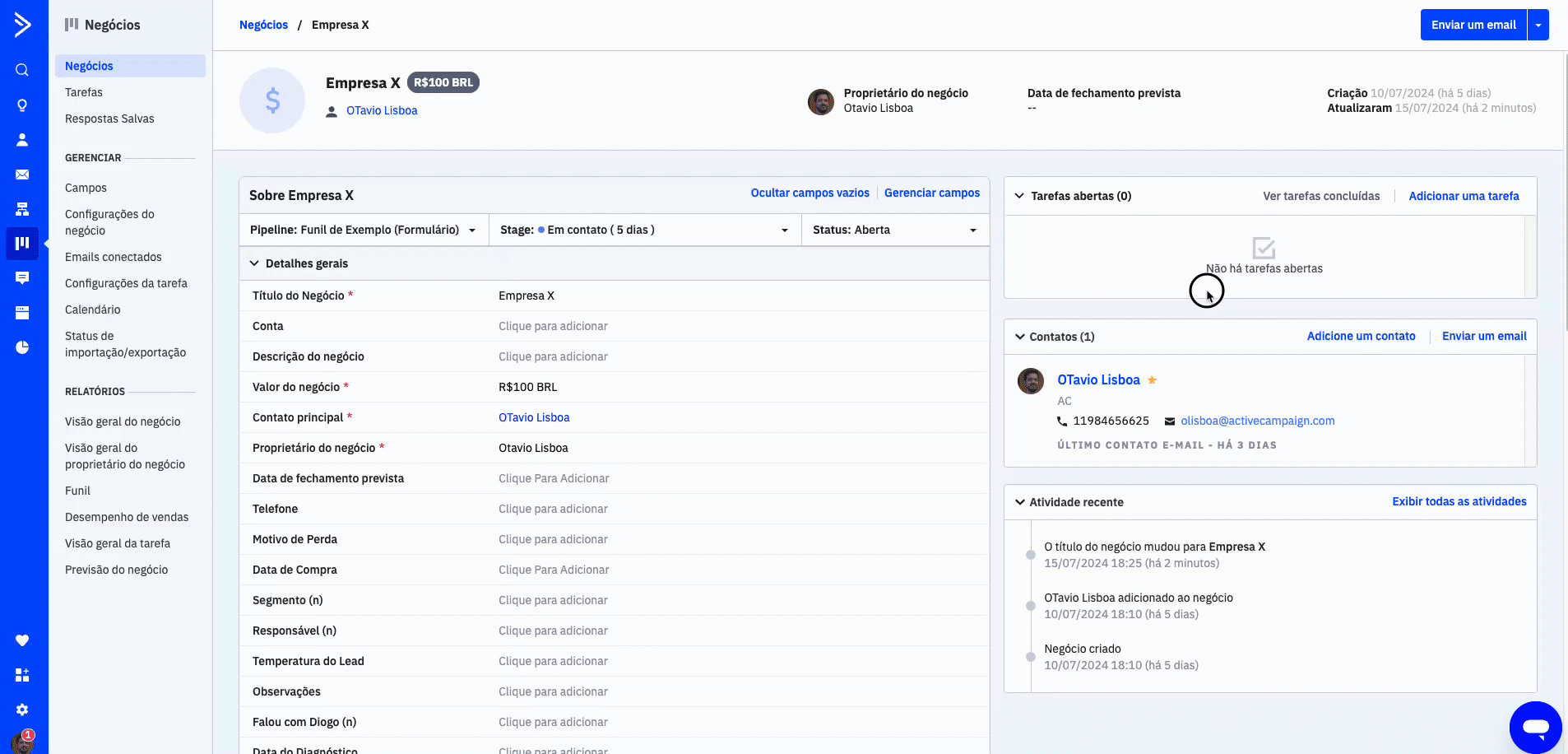
Task: Click the search icon in left sidebar
Action: click(22, 70)
